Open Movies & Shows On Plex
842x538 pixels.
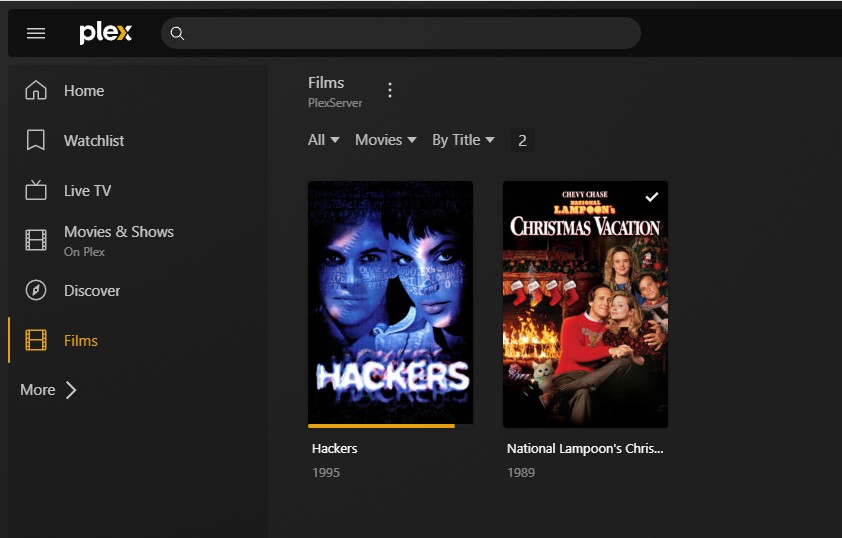point(119,241)
